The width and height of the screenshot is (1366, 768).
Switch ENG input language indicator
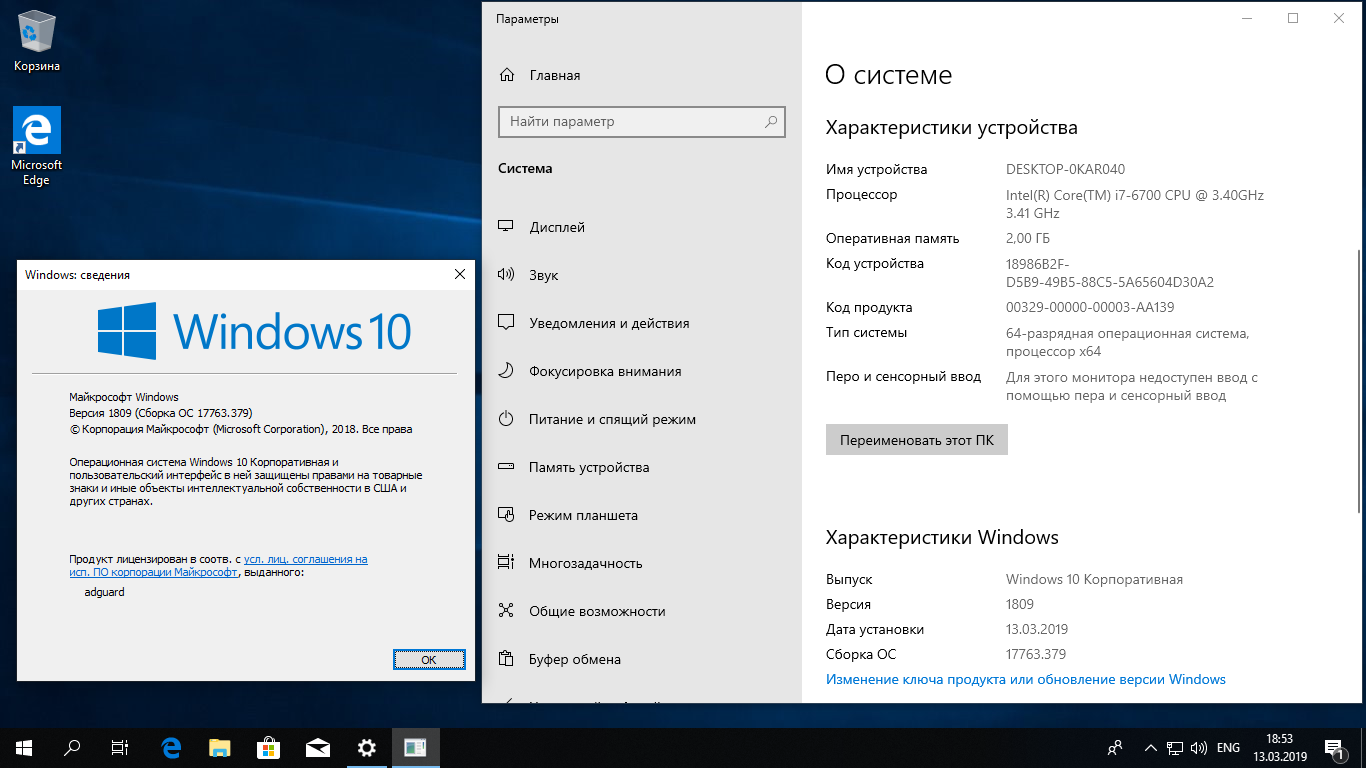coord(1228,748)
